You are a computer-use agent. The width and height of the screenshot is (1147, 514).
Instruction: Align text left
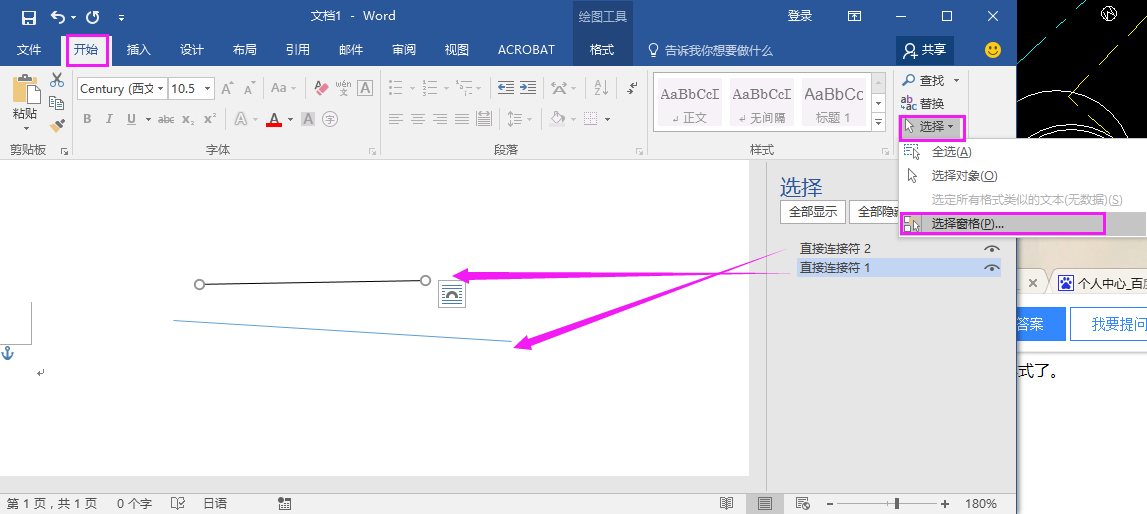pyautogui.click(x=396, y=118)
